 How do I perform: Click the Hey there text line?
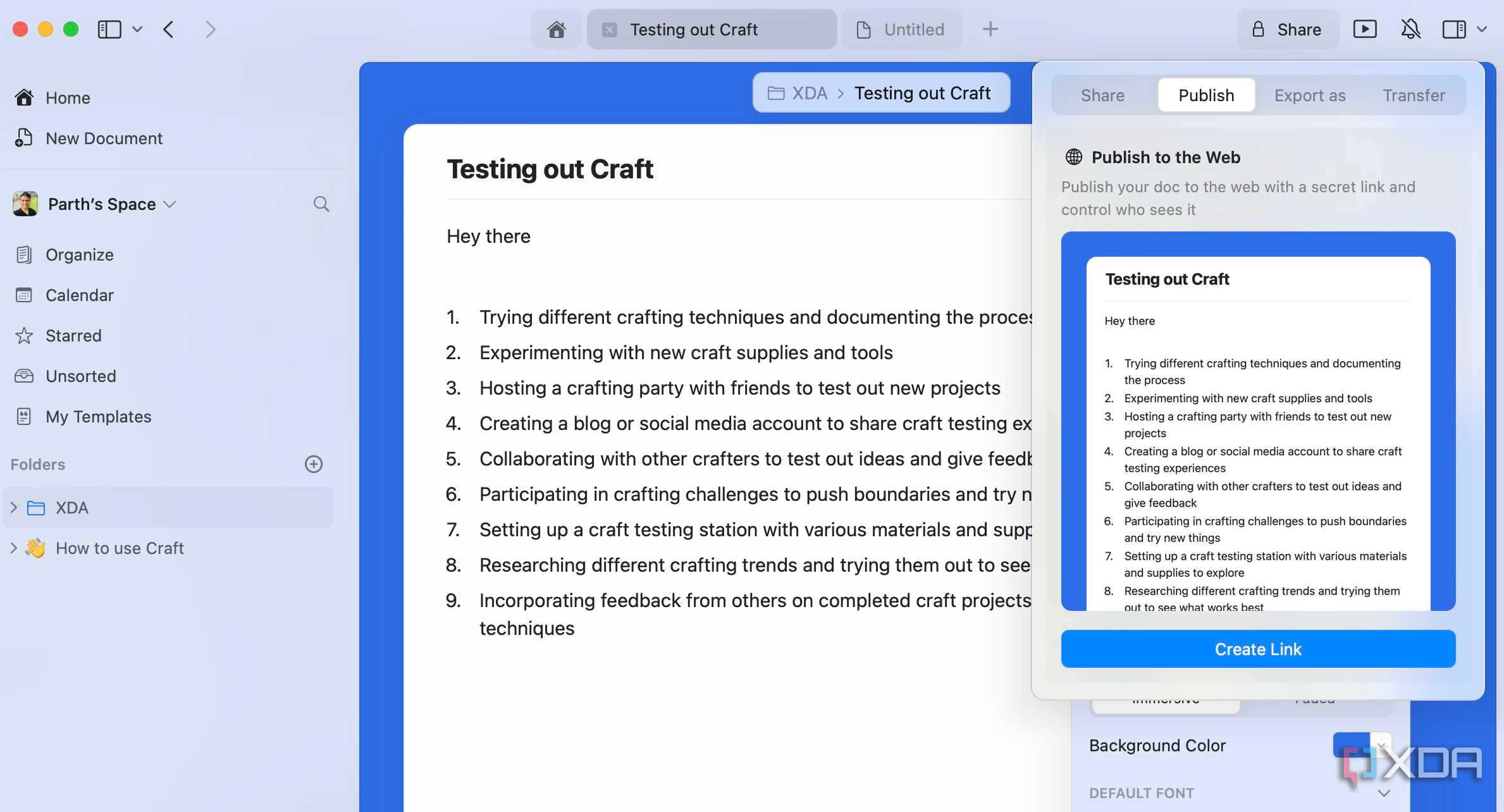[488, 236]
